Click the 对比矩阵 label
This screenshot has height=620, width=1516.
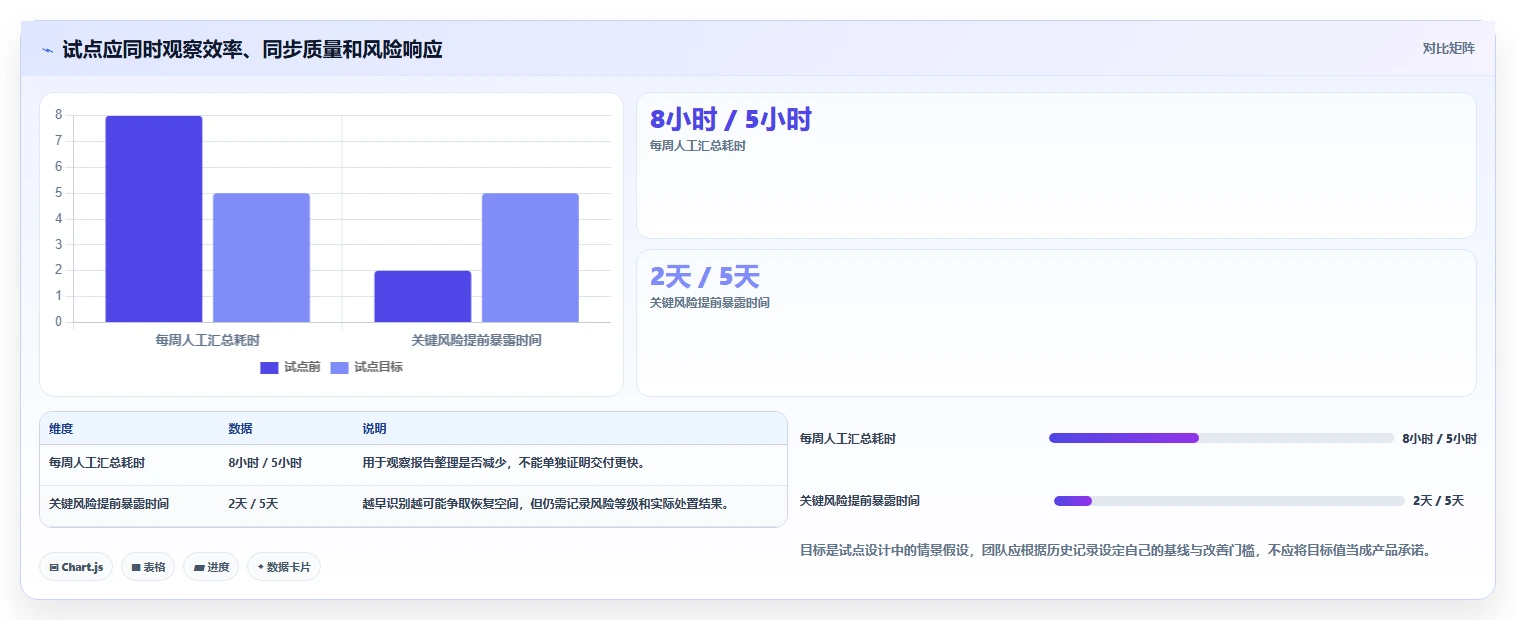1448,48
